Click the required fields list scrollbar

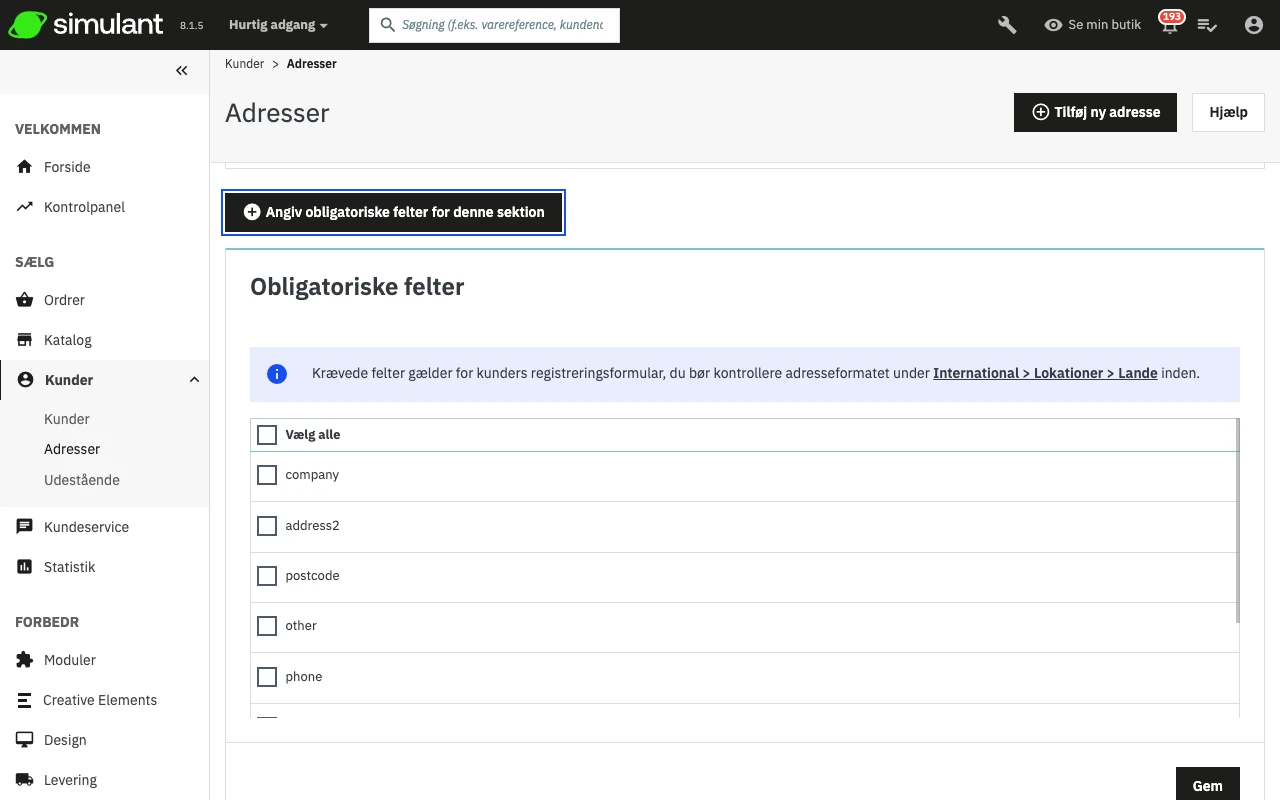click(x=1238, y=520)
